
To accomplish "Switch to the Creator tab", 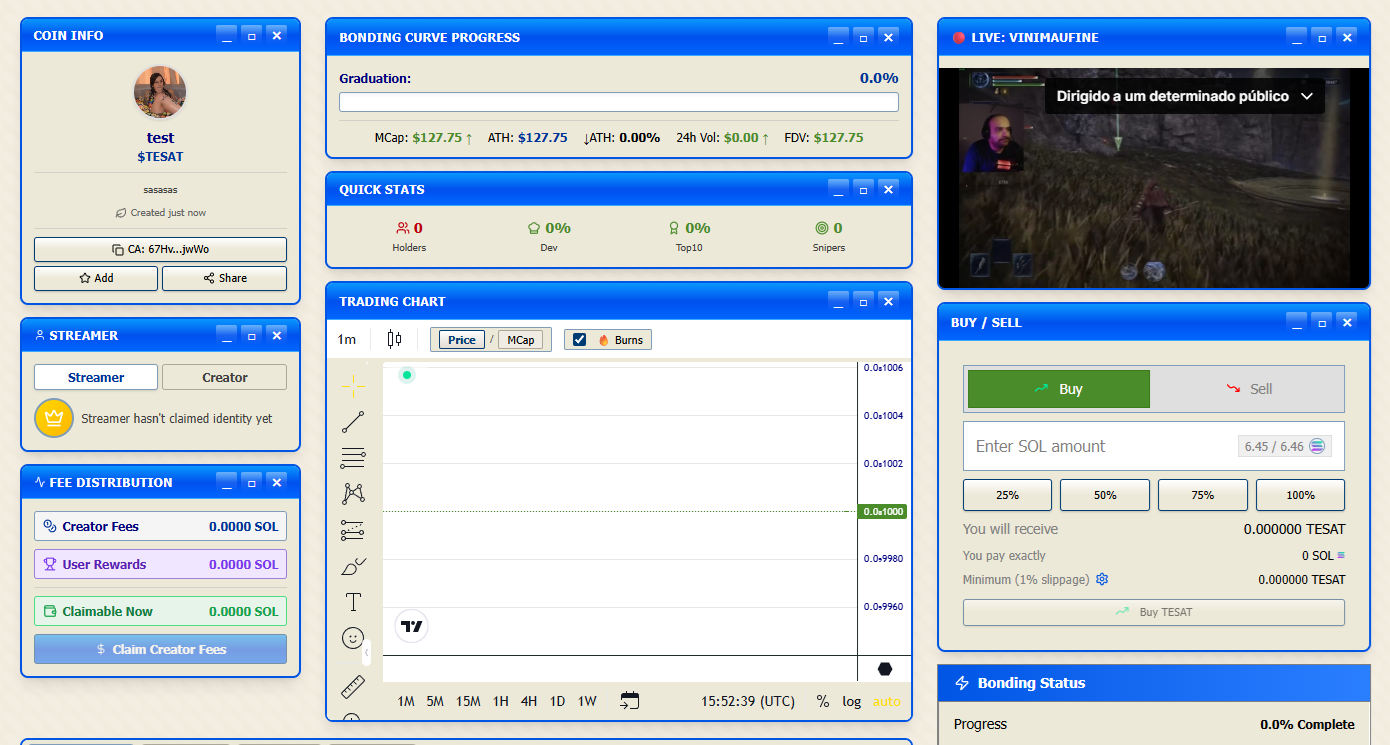I will click(224, 377).
